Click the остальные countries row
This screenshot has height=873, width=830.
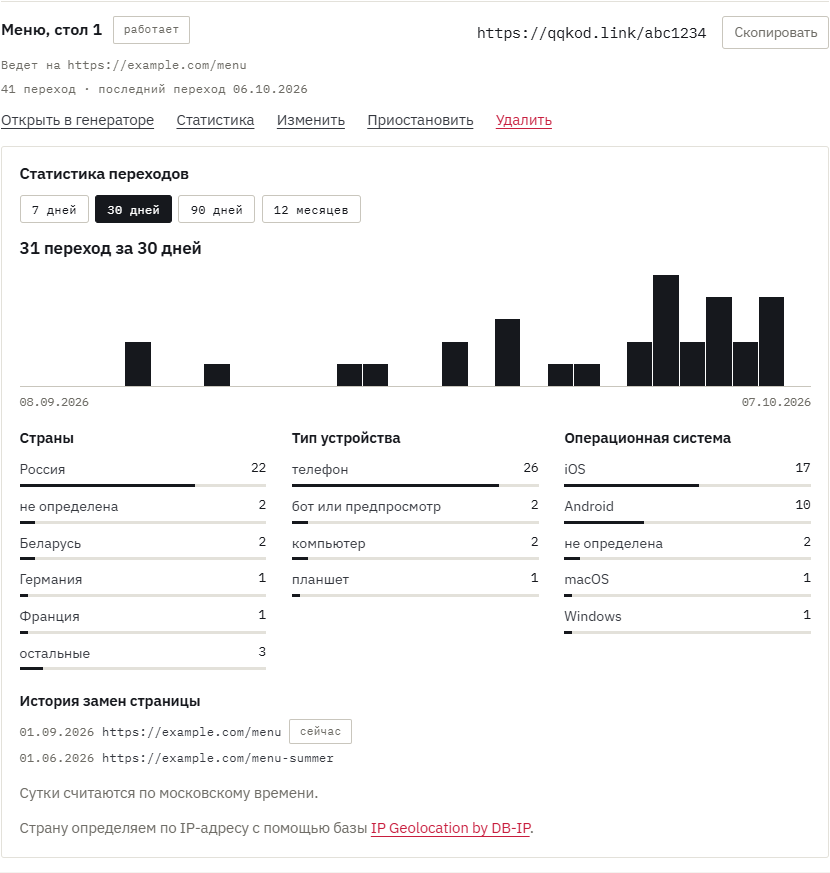[143, 659]
